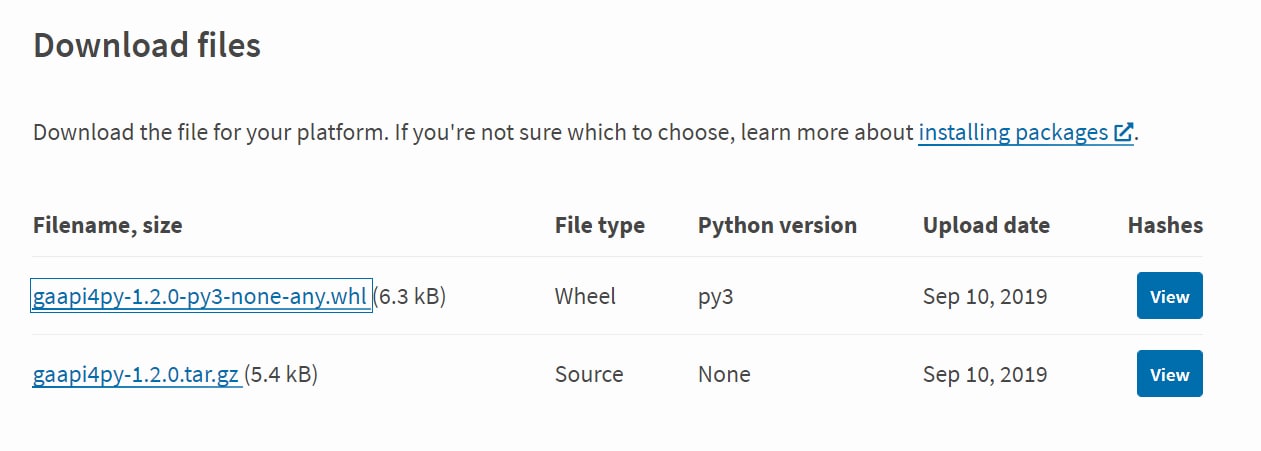Viewport: 1261px width, 451px height.
Task: Select the File type column header
Action: pos(600,226)
